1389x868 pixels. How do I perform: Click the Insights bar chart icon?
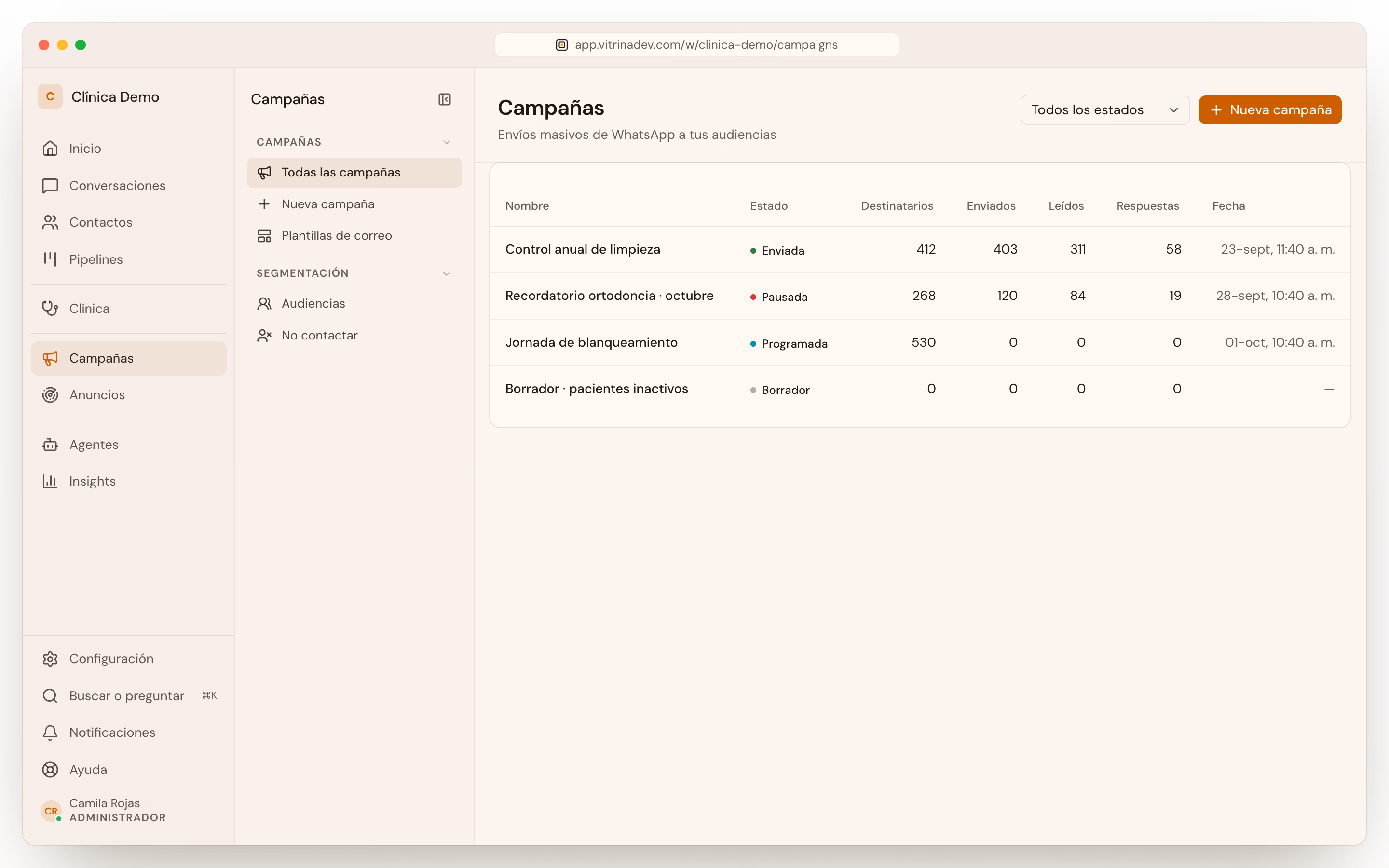(x=50, y=481)
